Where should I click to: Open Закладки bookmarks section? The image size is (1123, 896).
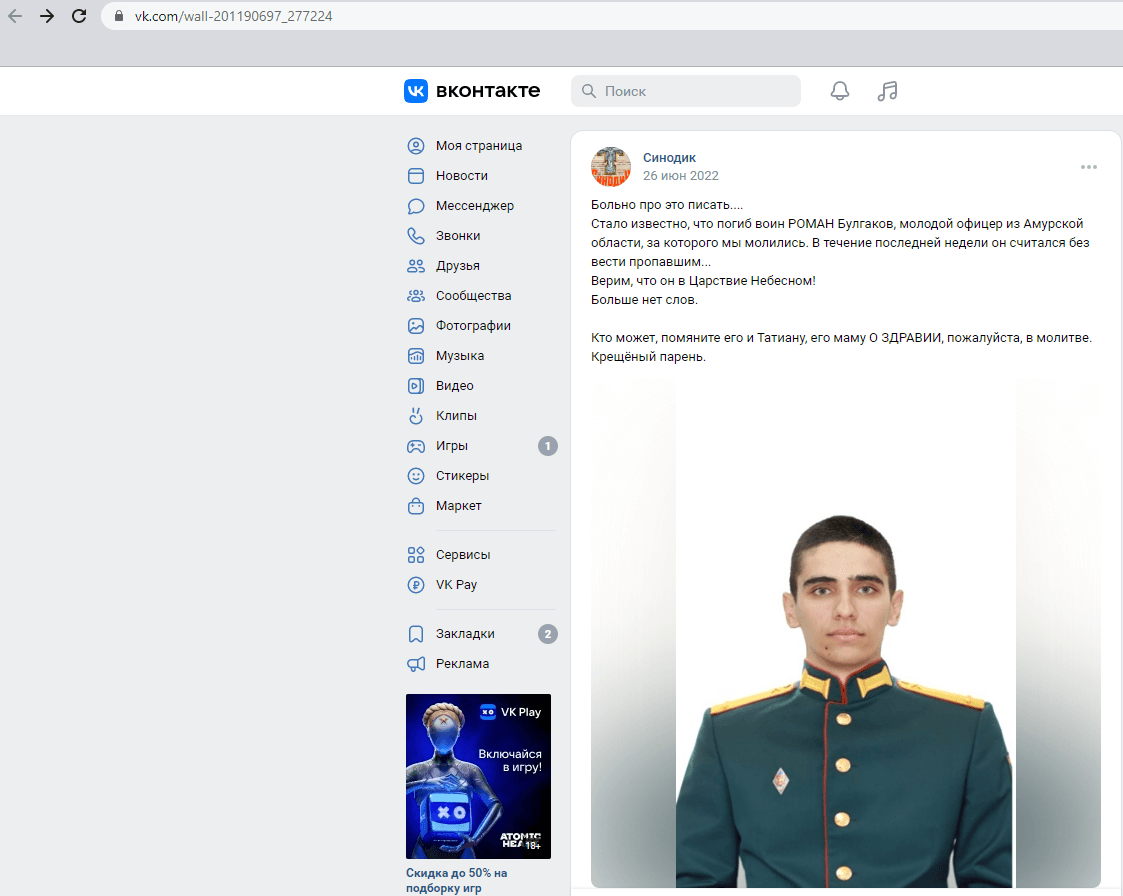click(465, 634)
